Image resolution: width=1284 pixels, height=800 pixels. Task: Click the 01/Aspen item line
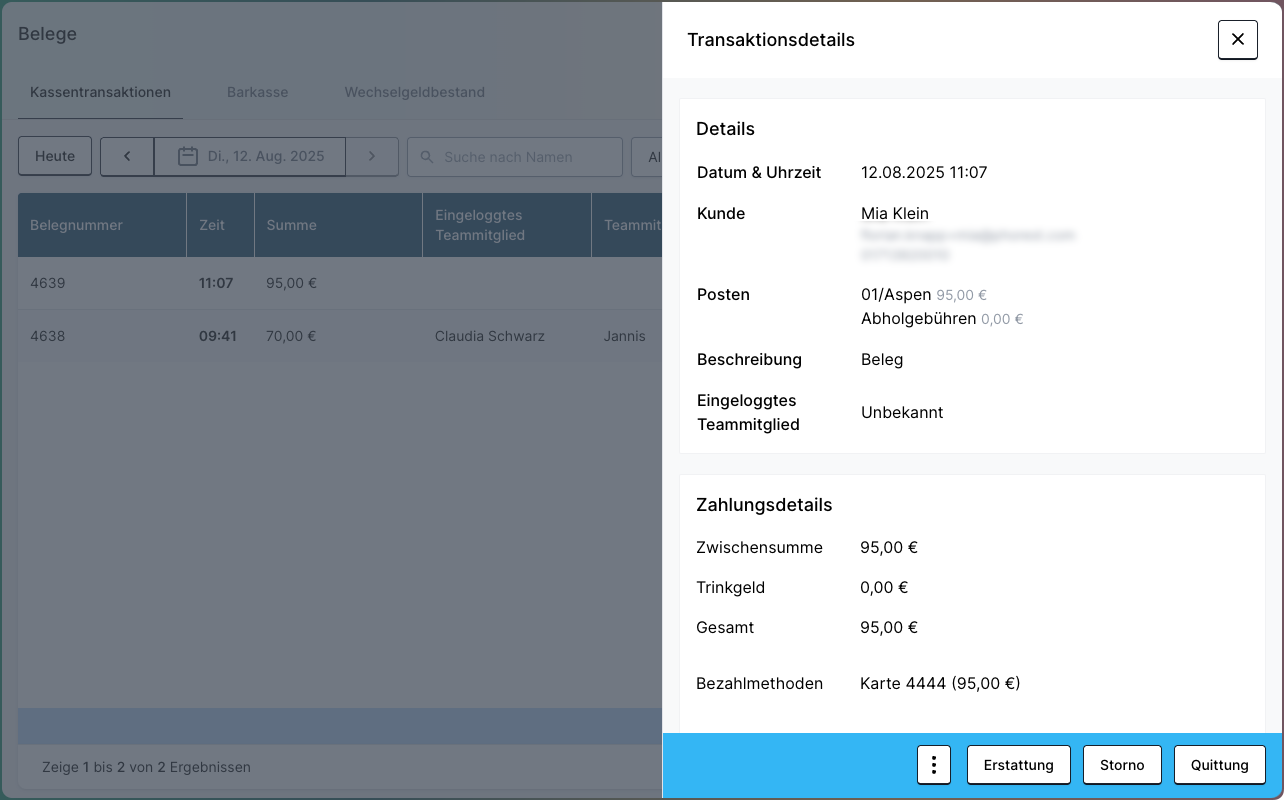click(923, 295)
